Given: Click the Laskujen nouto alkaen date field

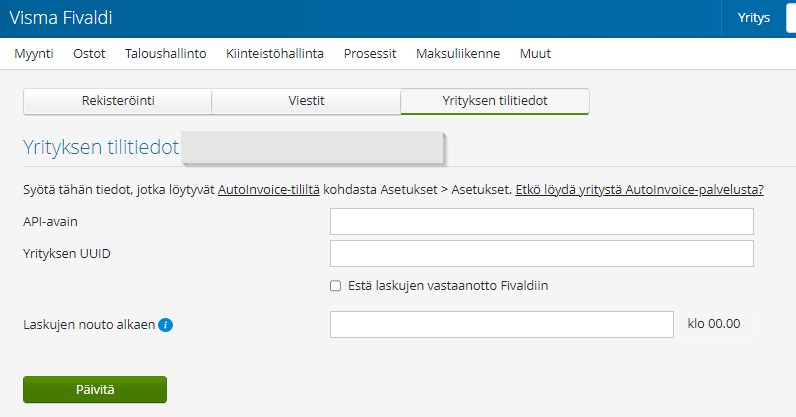Looking at the screenshot, I should pyautogui.click(x=502, y=325).
